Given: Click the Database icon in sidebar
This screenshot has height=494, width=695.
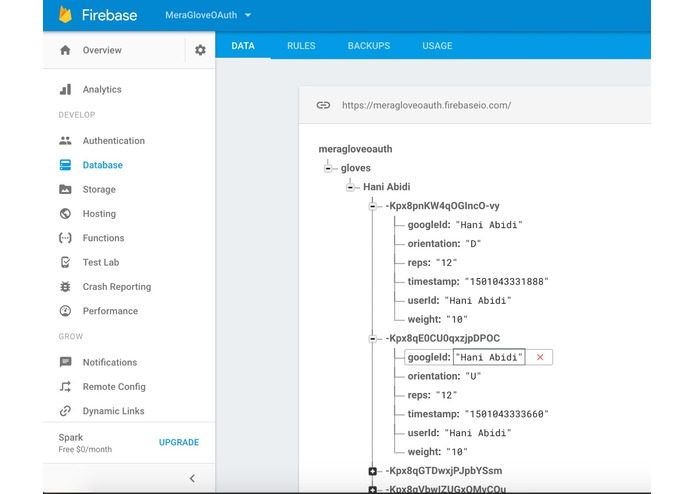Looking at the screenshot, I should (65, 165).
